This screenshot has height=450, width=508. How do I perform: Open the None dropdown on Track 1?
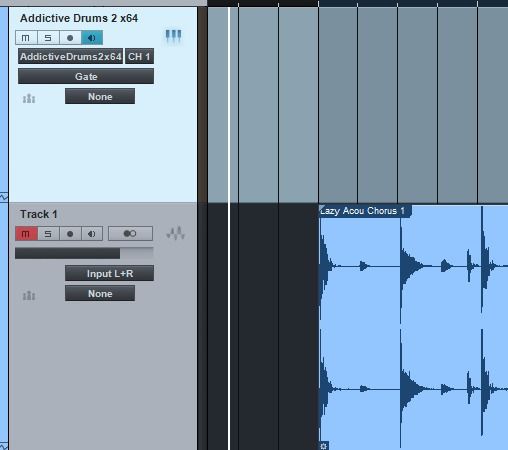pos(100,293)
